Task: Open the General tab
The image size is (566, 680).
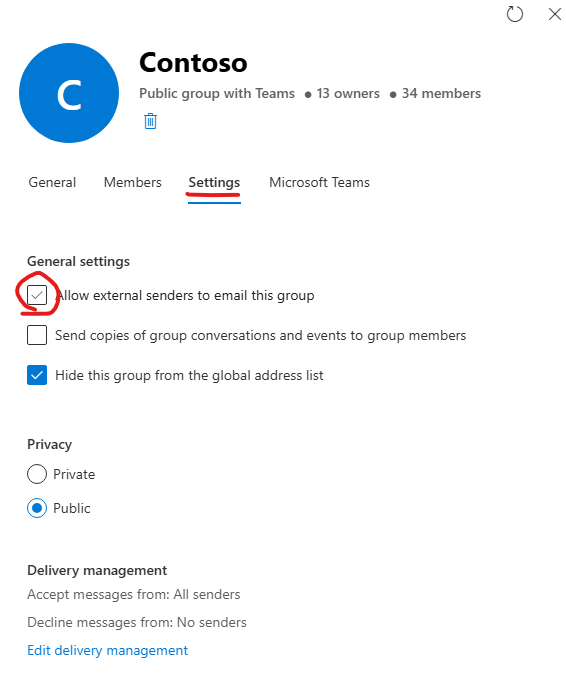Action: [52, 182]
